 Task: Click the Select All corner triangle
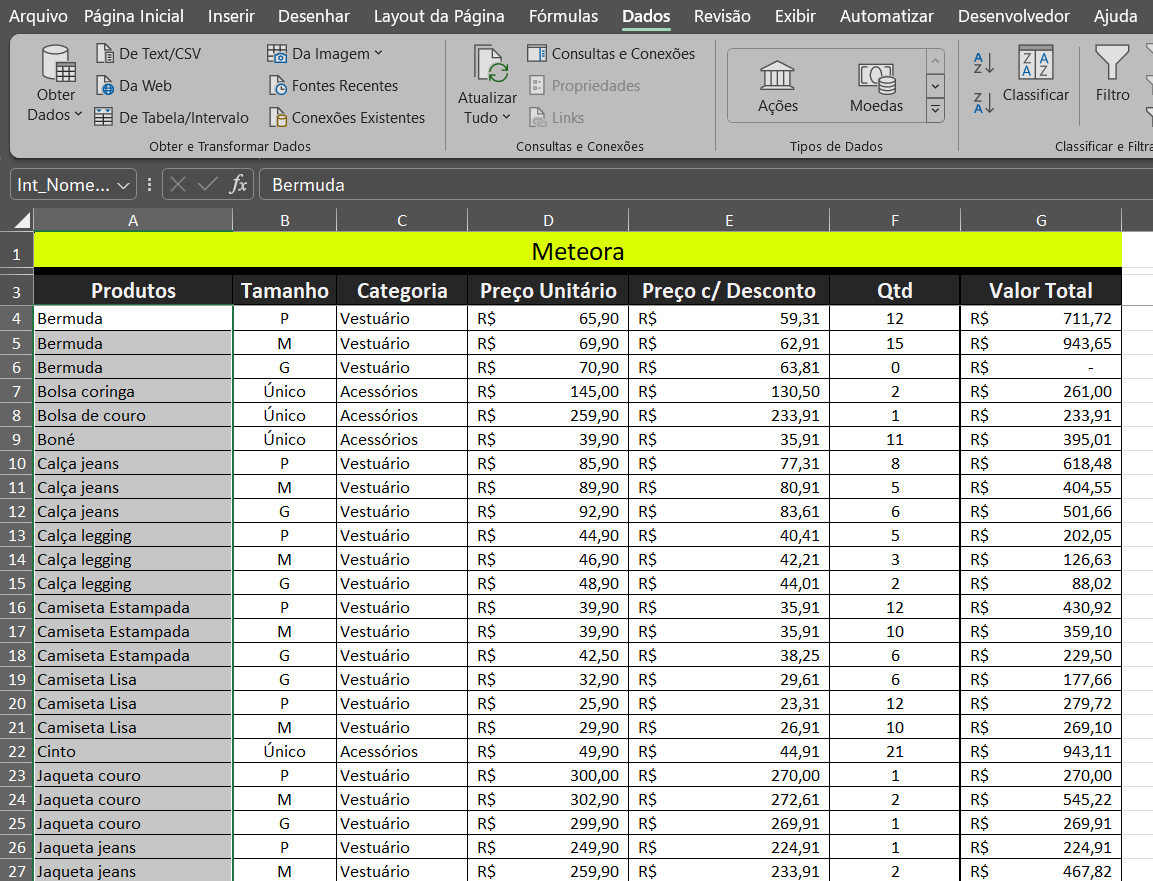22,220
